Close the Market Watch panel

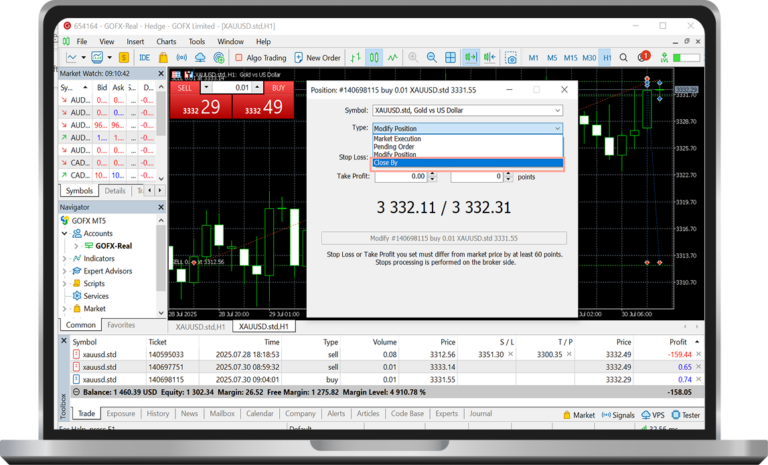(161, 73)
